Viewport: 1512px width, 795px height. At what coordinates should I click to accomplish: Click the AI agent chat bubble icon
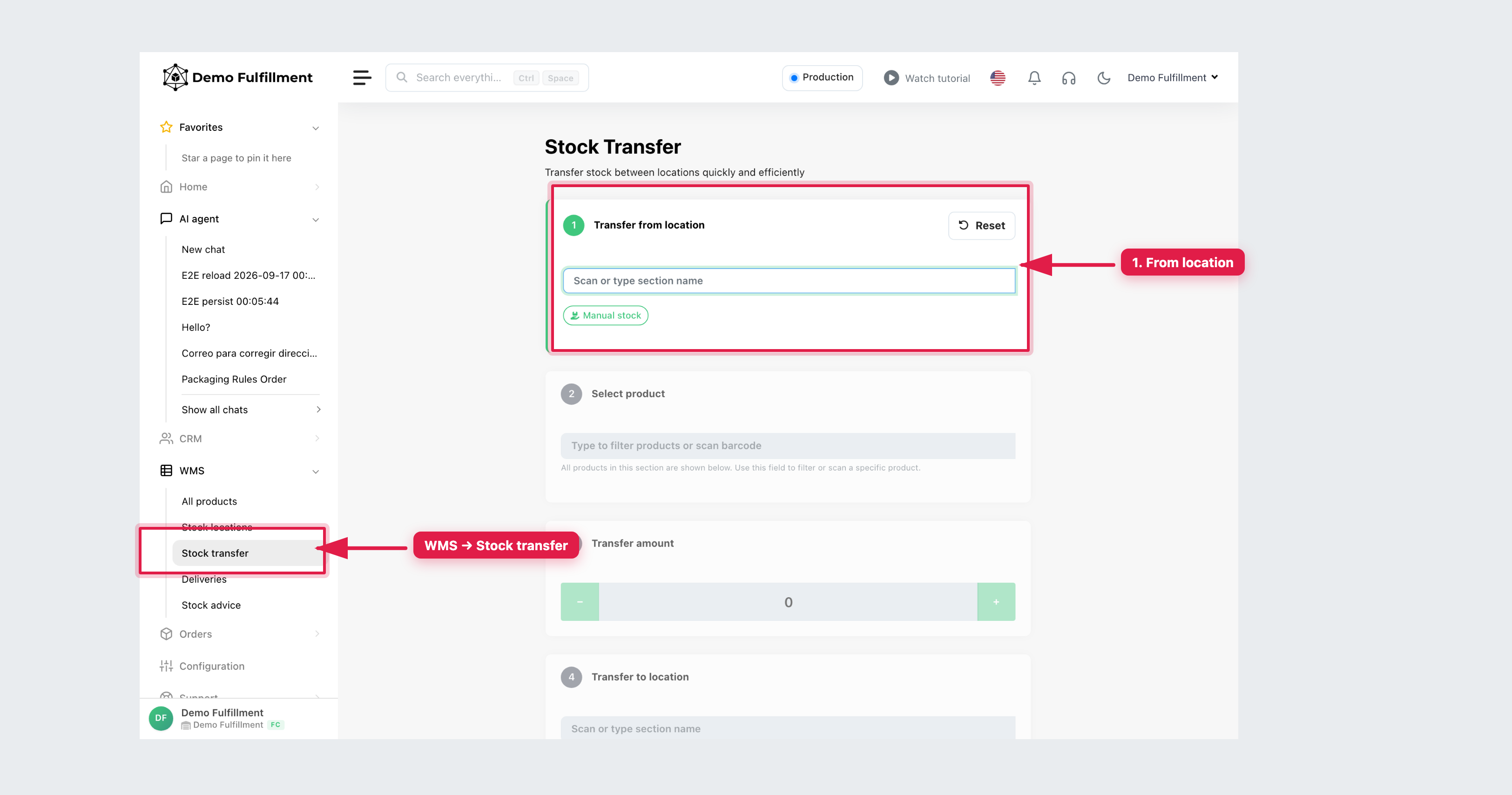166,218
